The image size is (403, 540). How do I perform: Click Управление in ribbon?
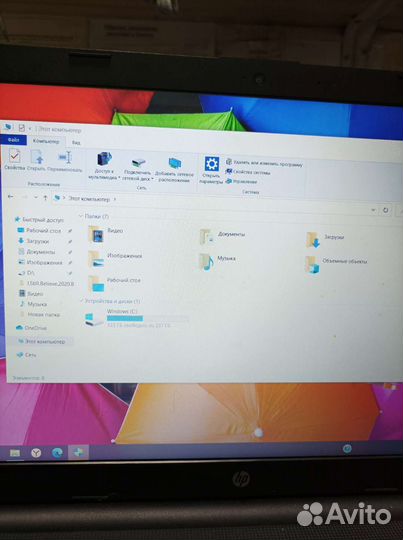(242, 181)
